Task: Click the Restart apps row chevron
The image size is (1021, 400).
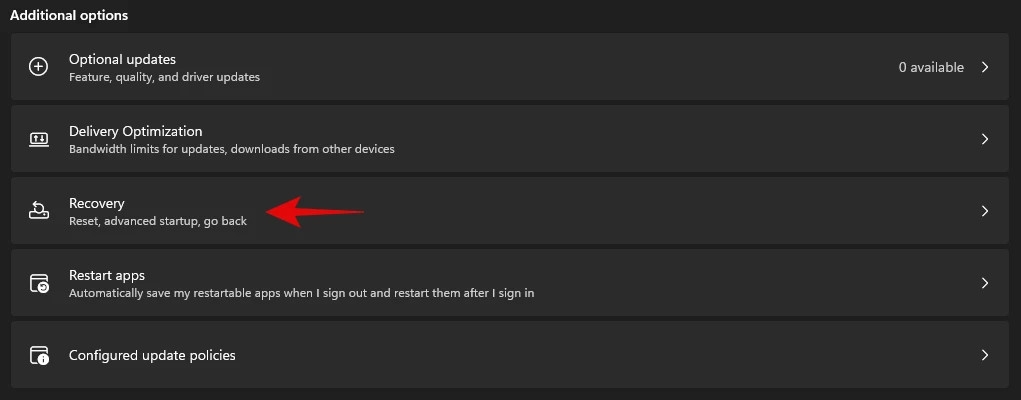Action: (985, 283)
